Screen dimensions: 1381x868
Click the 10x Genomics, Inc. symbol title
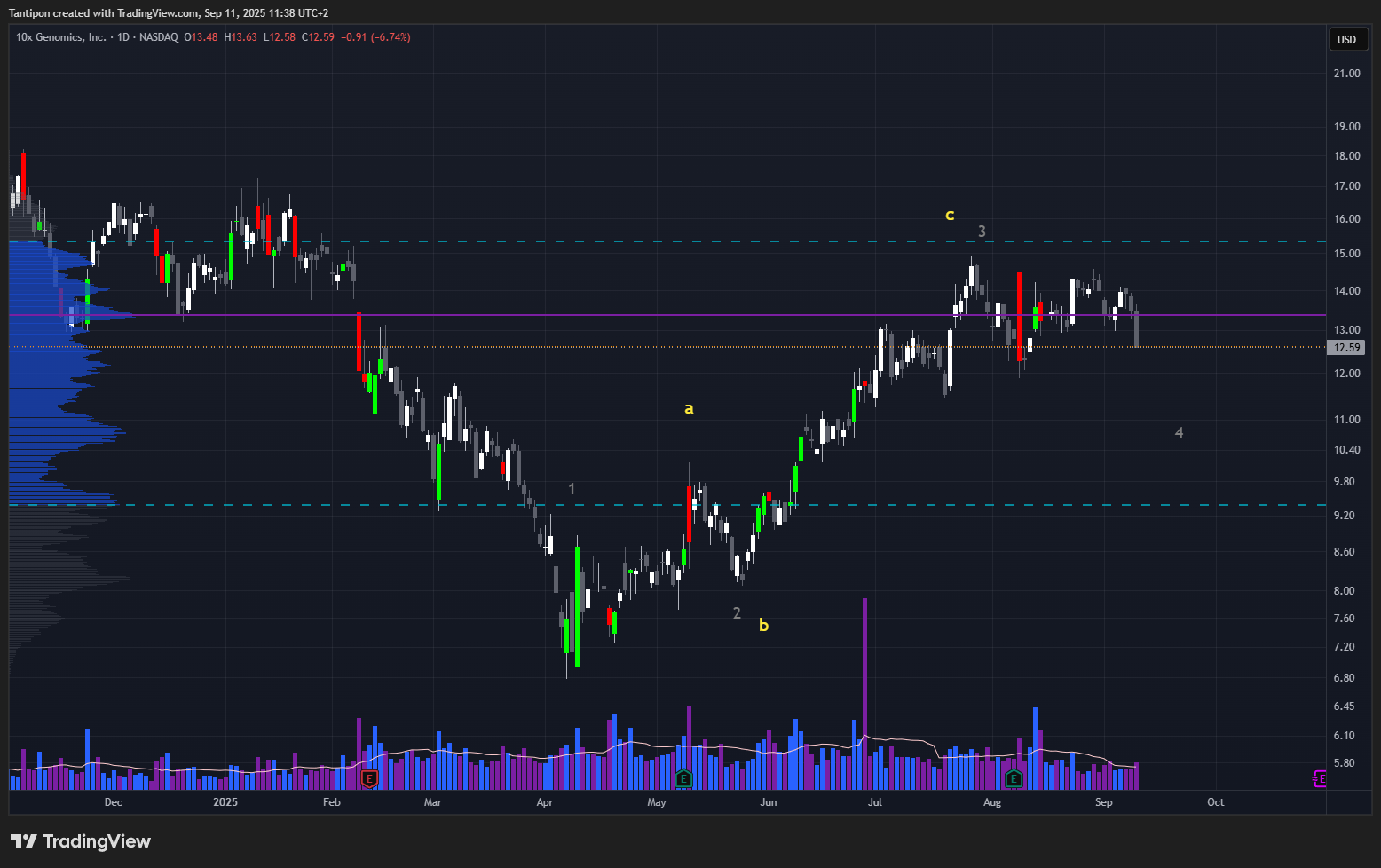click(60, 37)
